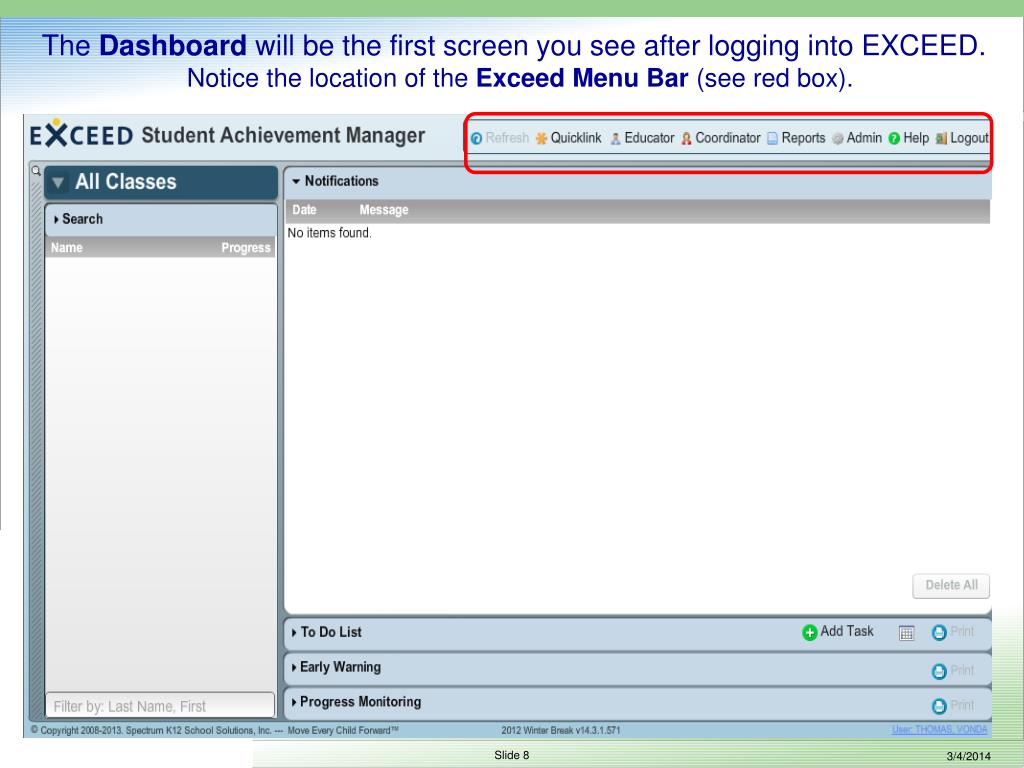Image resolution: width=1024 pixels, height=768 pixels.
Task: Click the green Help question icon
Action: tap(894, 138)
